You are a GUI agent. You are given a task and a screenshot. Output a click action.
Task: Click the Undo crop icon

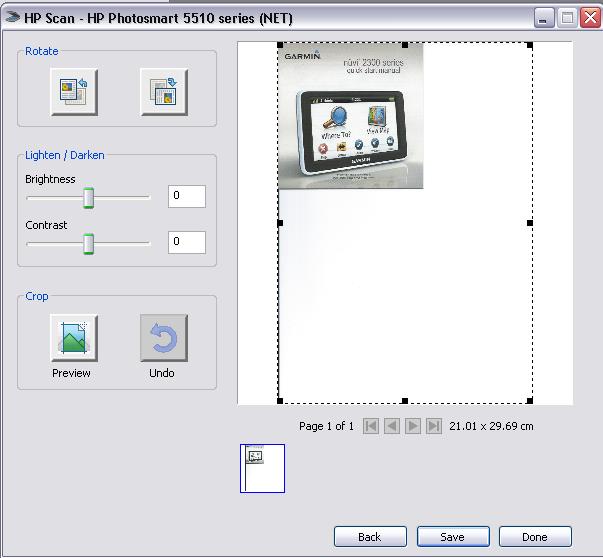click(x=163, y=339)
